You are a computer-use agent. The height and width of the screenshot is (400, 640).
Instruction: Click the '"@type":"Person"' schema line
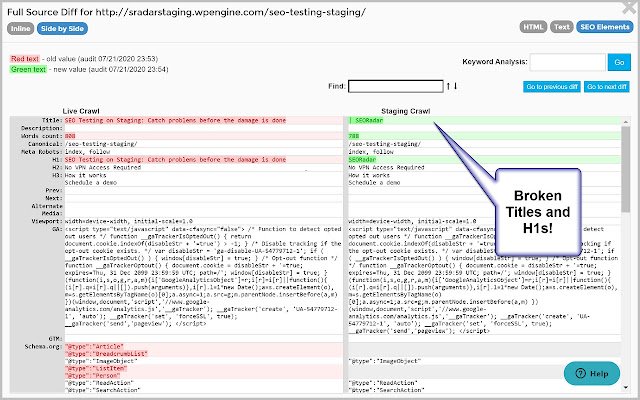click(x=92, y=376)
